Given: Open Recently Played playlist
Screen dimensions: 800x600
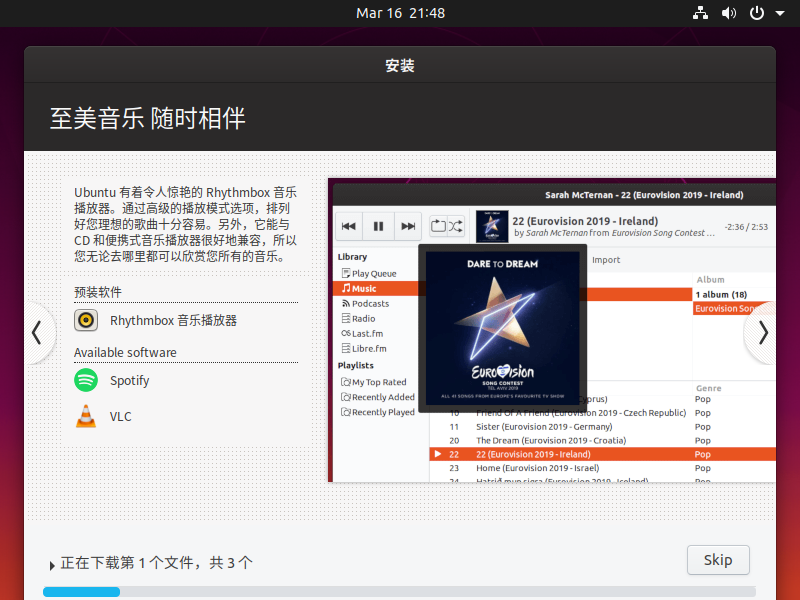Looking at the screenshot, I should [383, 412].
